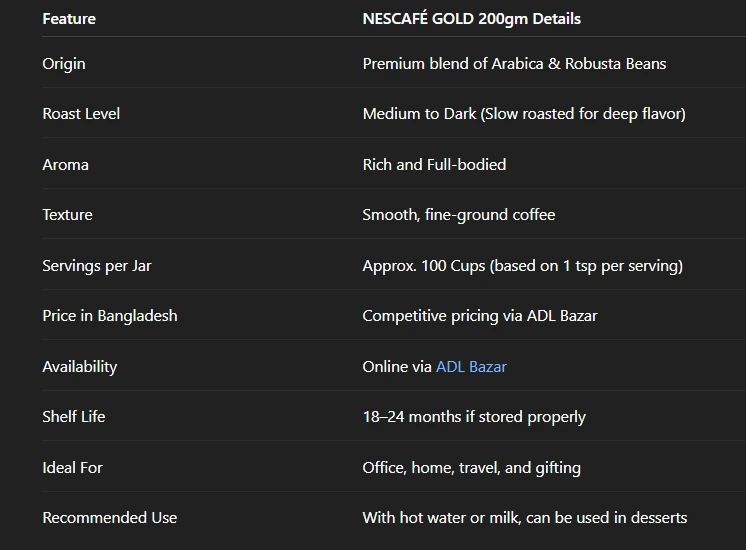Select the Origin row label
The height and width of the screenshot is (550, 746).
64,64
